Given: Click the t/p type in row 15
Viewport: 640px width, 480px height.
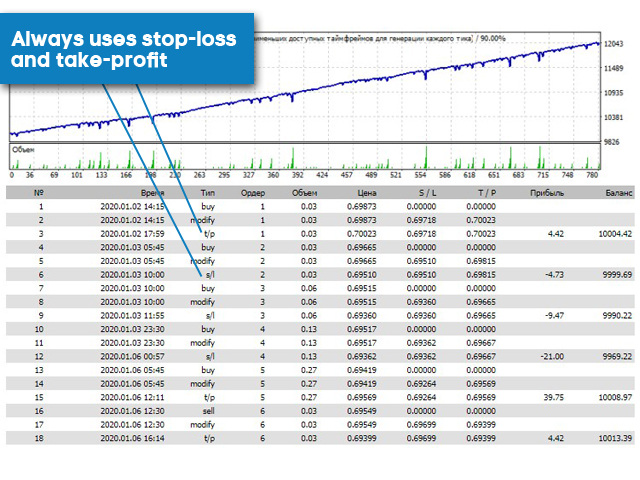Looking at the screenshot, I should pos(209,397).
